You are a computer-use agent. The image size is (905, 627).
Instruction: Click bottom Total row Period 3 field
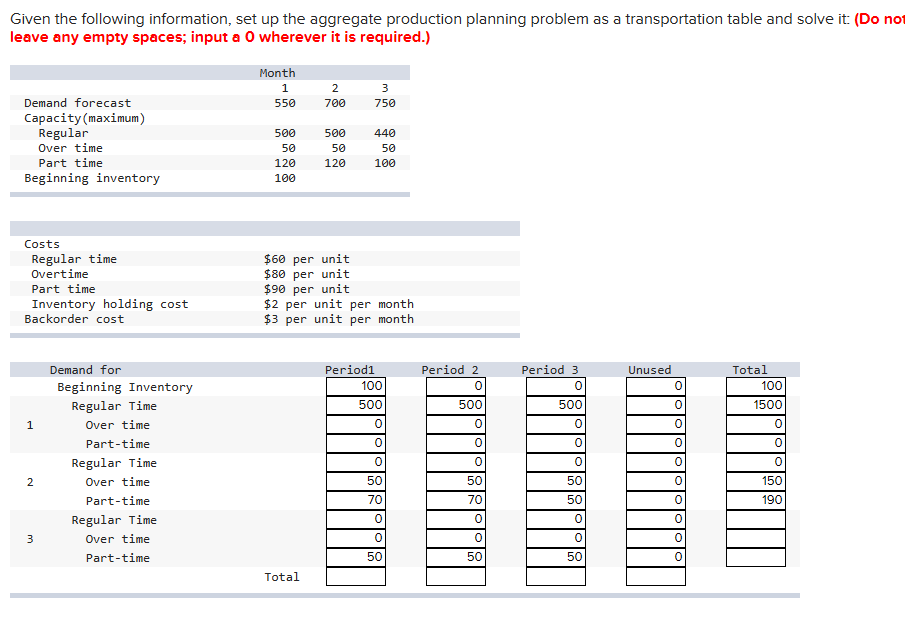(x=556, y=577)
